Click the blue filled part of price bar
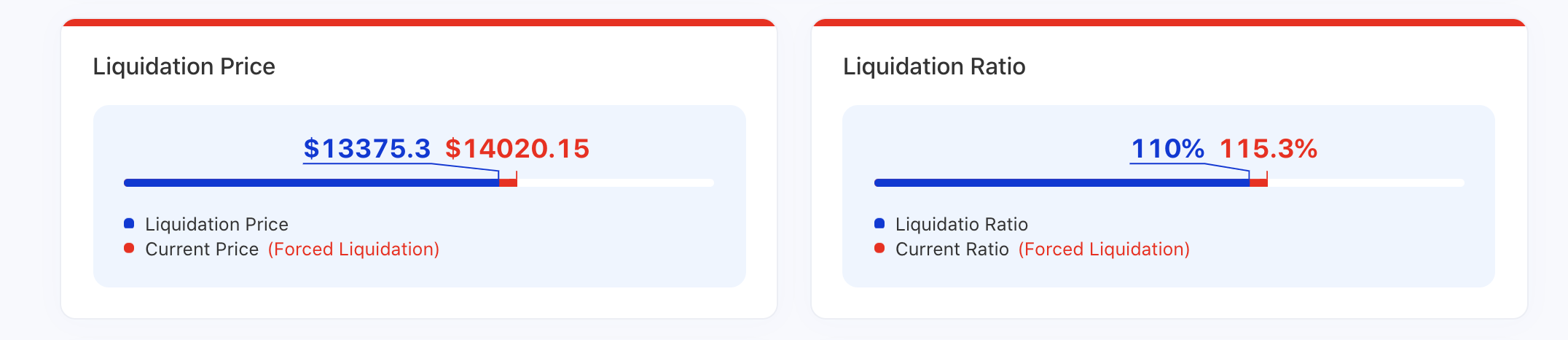The width and height of the screenshot is (1568, 340). tap(311, 182)
